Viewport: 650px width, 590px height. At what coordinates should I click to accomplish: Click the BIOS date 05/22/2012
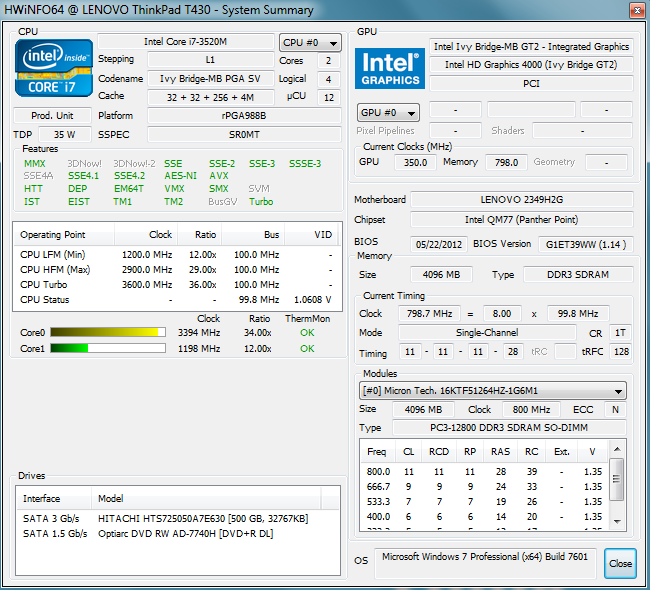coord(439,244)
